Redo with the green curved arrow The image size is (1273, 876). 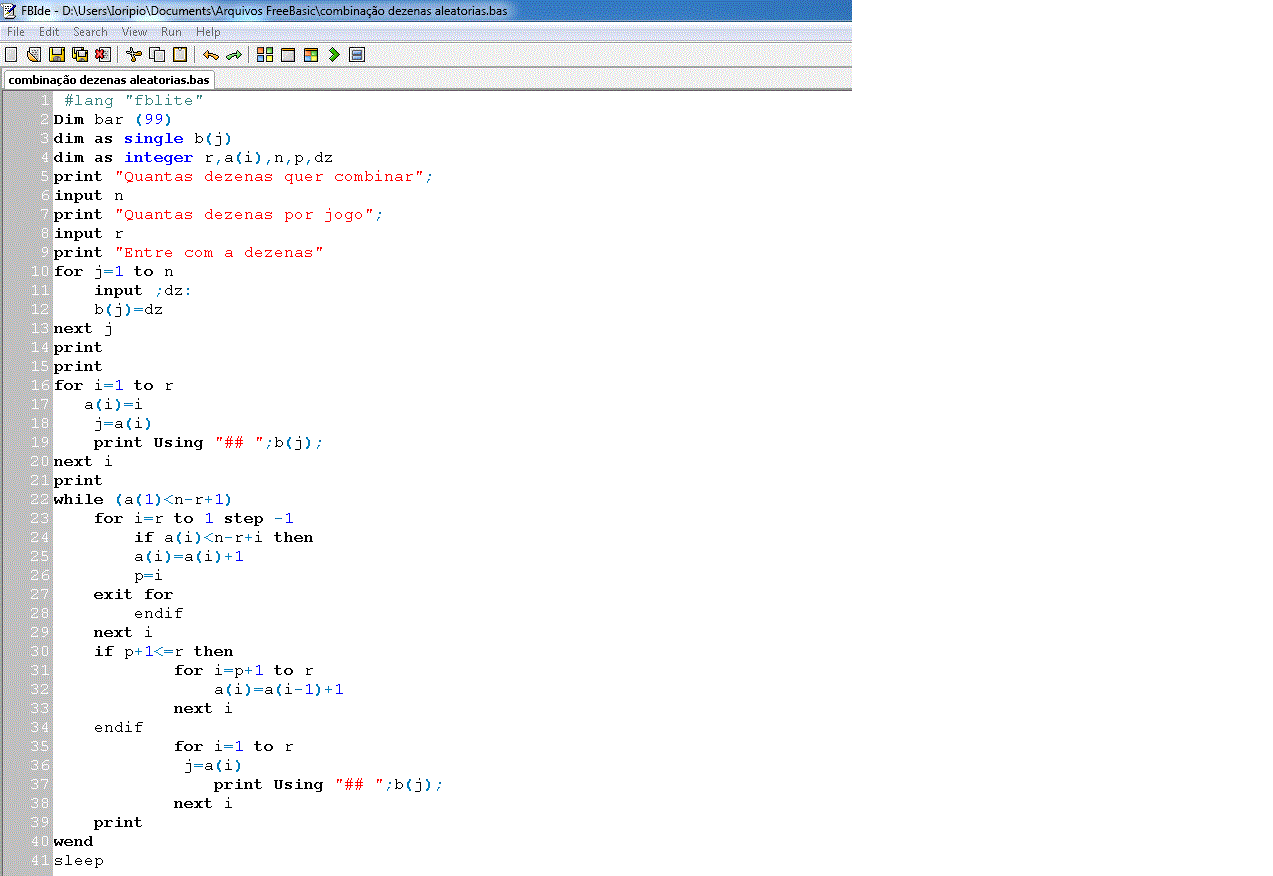pyautogui.click(x=234, y=55)
